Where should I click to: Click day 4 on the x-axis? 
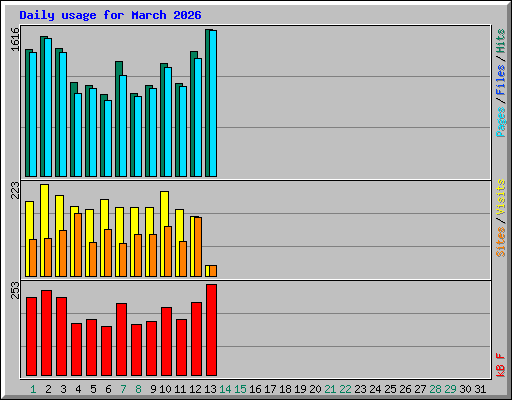coord(78,389)
